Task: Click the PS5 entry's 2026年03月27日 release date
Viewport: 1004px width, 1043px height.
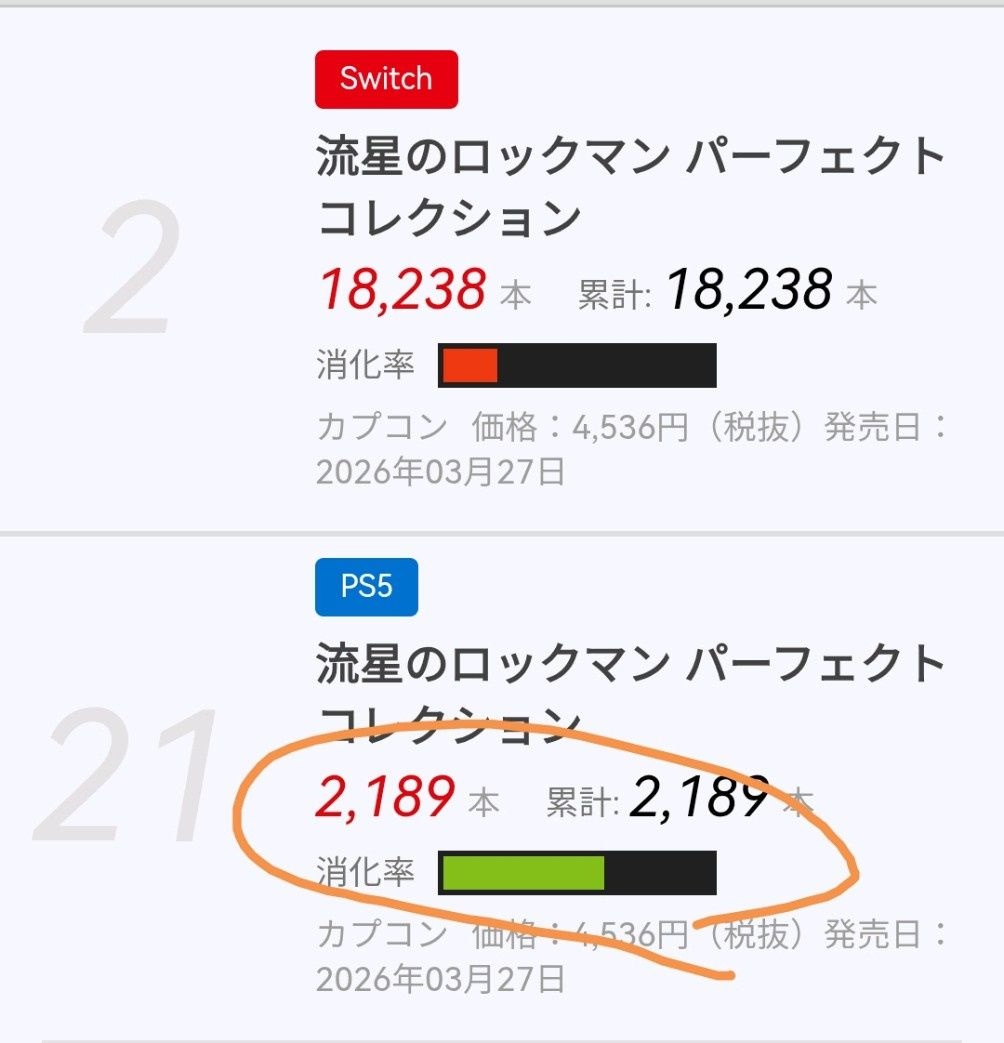Action: pyautogui.click(x=440, y=977)
